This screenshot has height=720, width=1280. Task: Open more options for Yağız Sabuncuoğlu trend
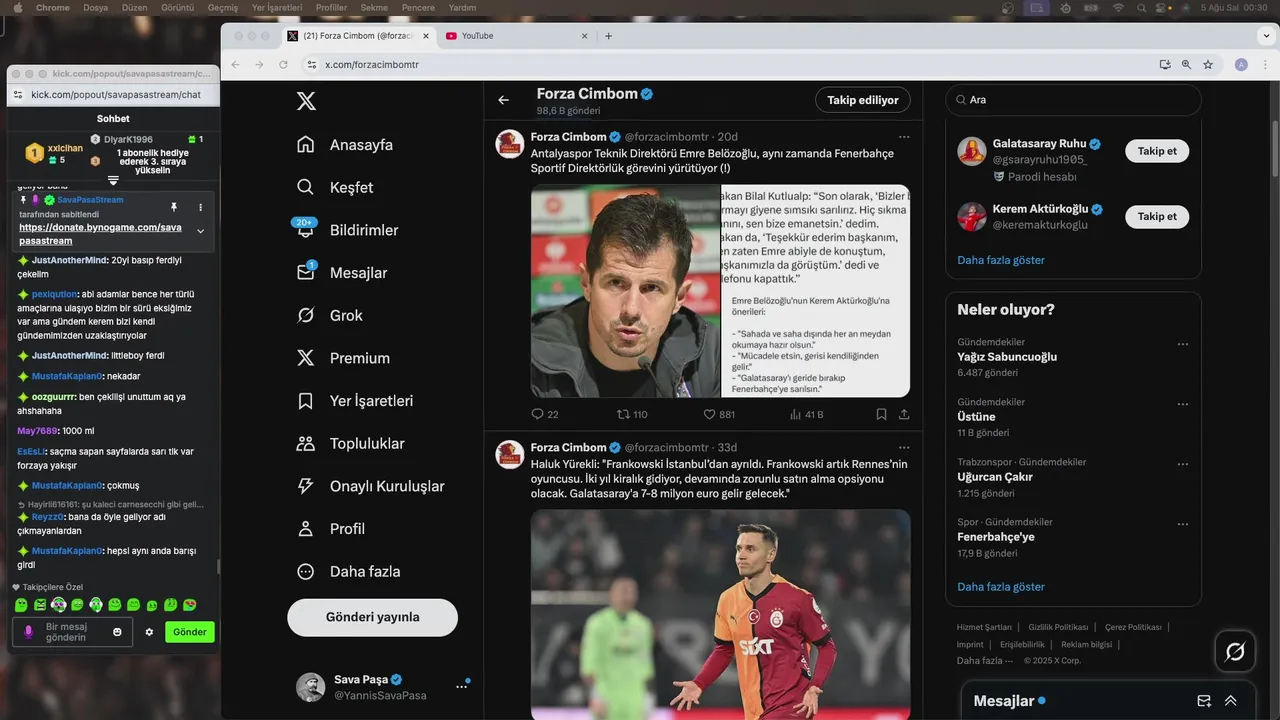coord(1183,345)
